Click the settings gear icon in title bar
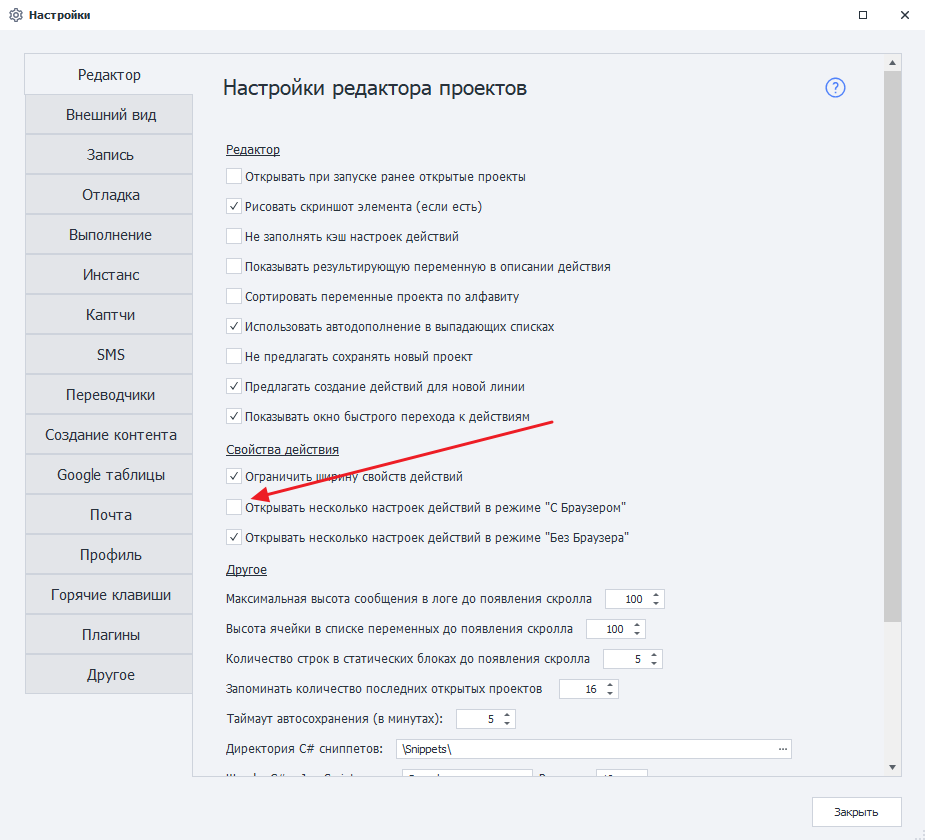The width and height of the screenshot is (925, 840). tap(16, 15)
